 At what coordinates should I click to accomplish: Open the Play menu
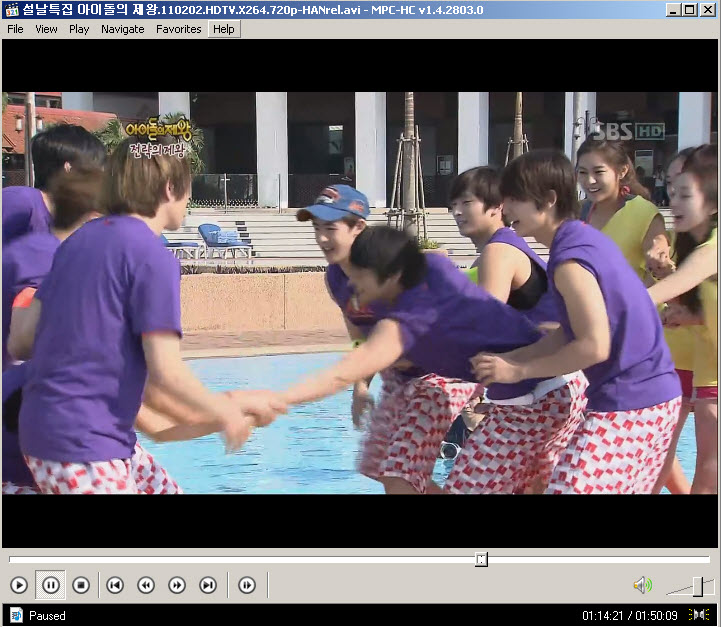click(79, 29)
